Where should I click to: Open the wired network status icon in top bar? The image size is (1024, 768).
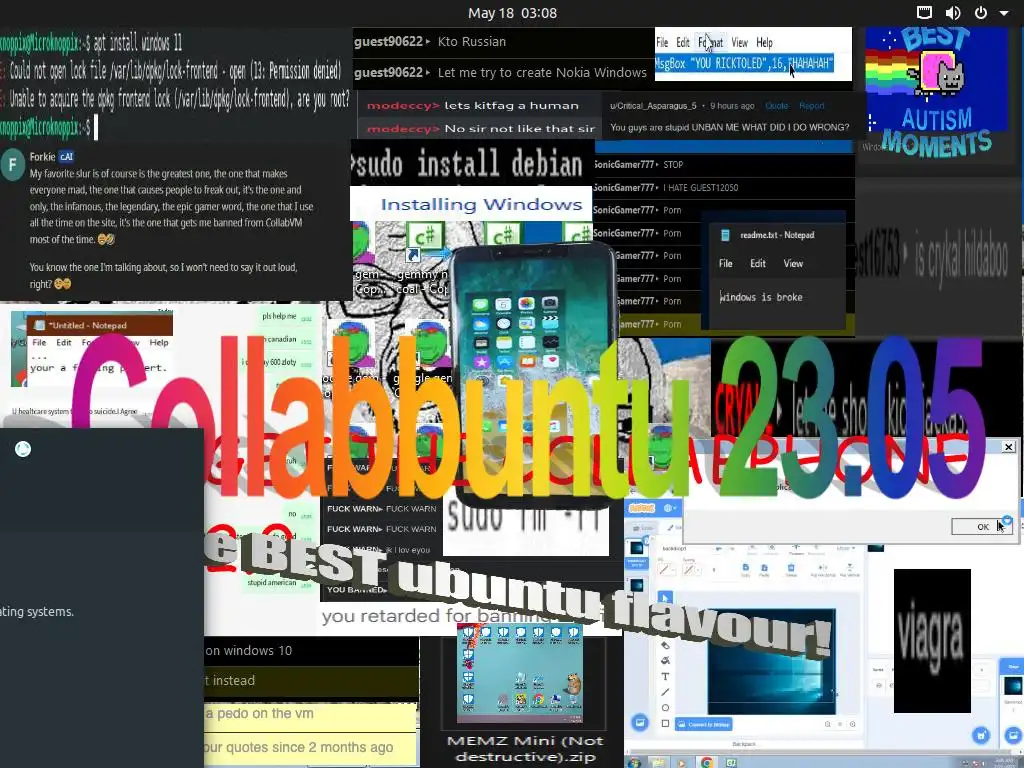click(x=924, y=12)
